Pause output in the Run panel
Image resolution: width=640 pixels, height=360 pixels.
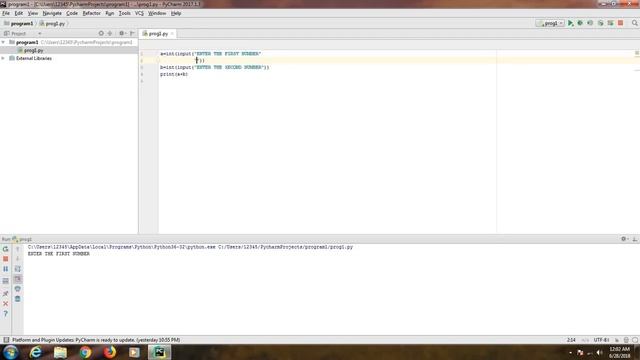pyautogui.click(x=6, y=269)
